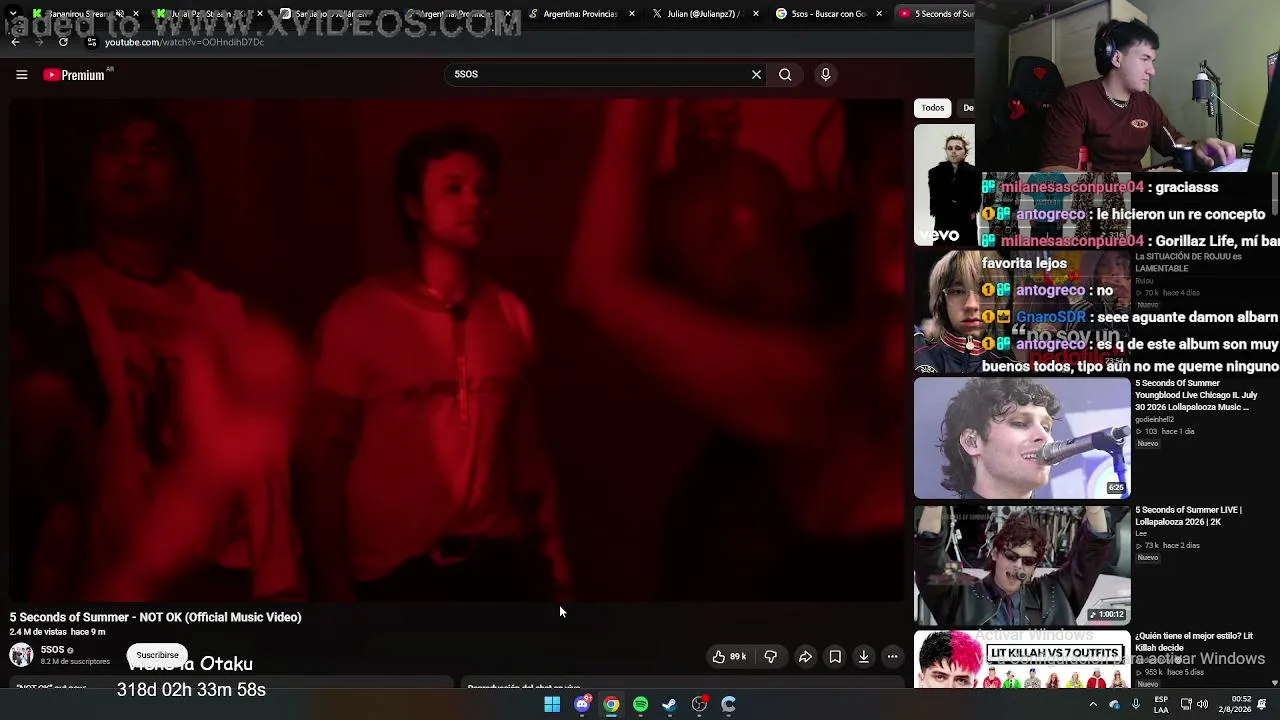Select the Todos filter chip
The width and height of the screenshot is (1280, 720).
pyautogui.click(x=933, y=108)
